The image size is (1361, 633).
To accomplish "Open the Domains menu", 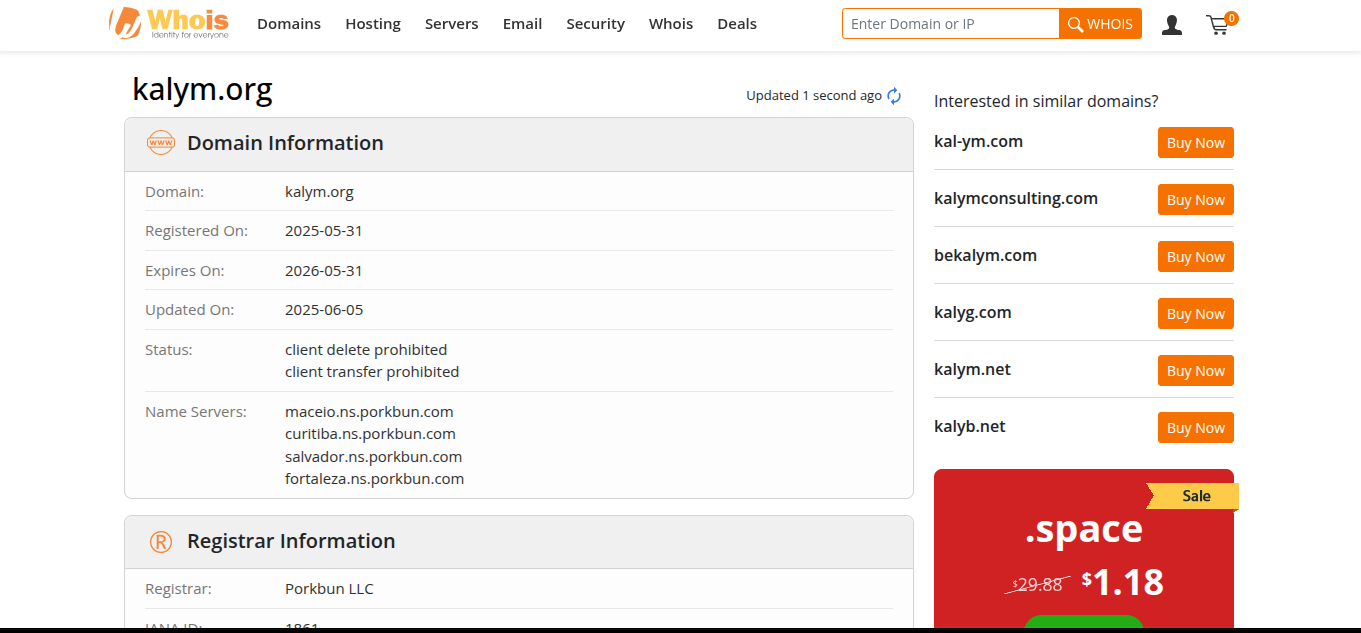I will (289, 24).
